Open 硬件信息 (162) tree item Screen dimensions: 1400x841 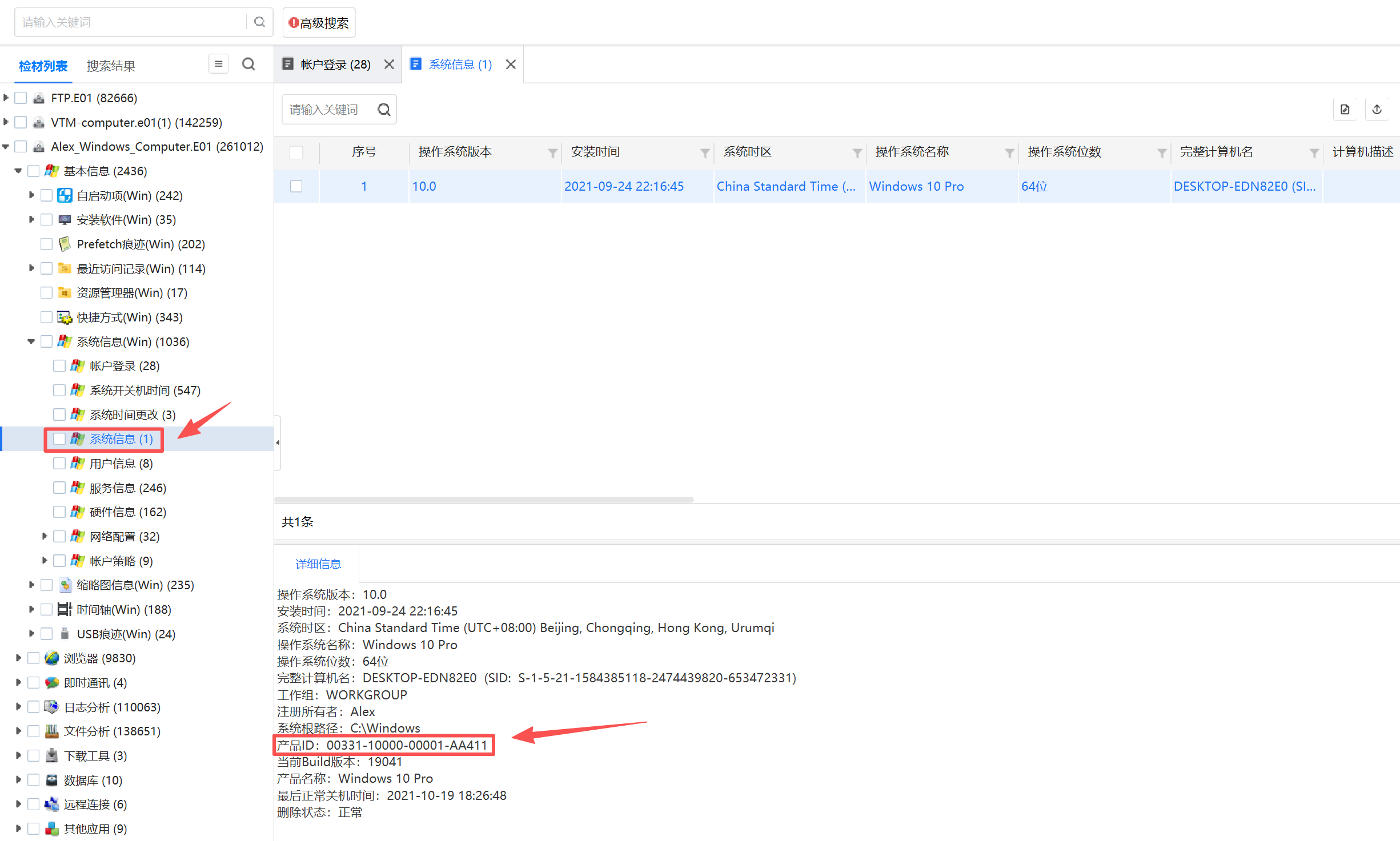click(x=127, y=512)
